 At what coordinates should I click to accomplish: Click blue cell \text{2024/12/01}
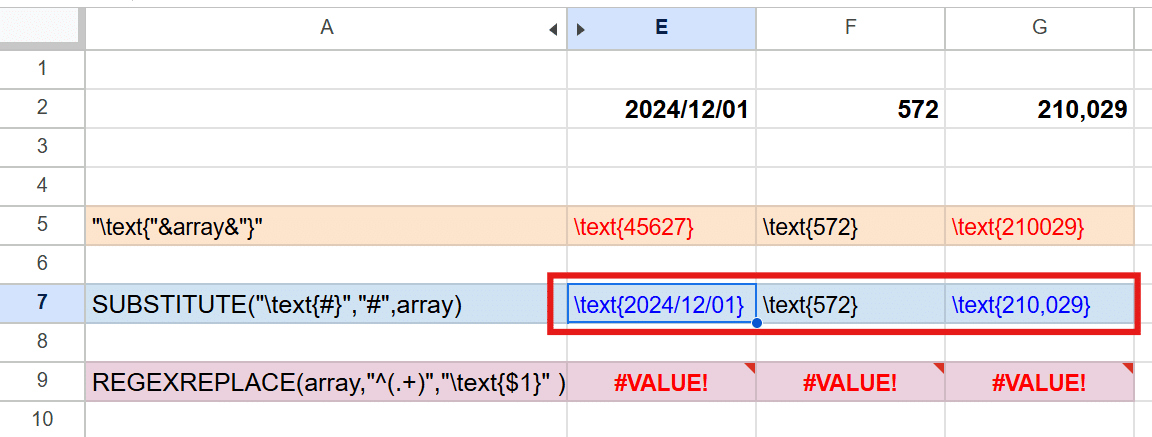pos(661,303)
